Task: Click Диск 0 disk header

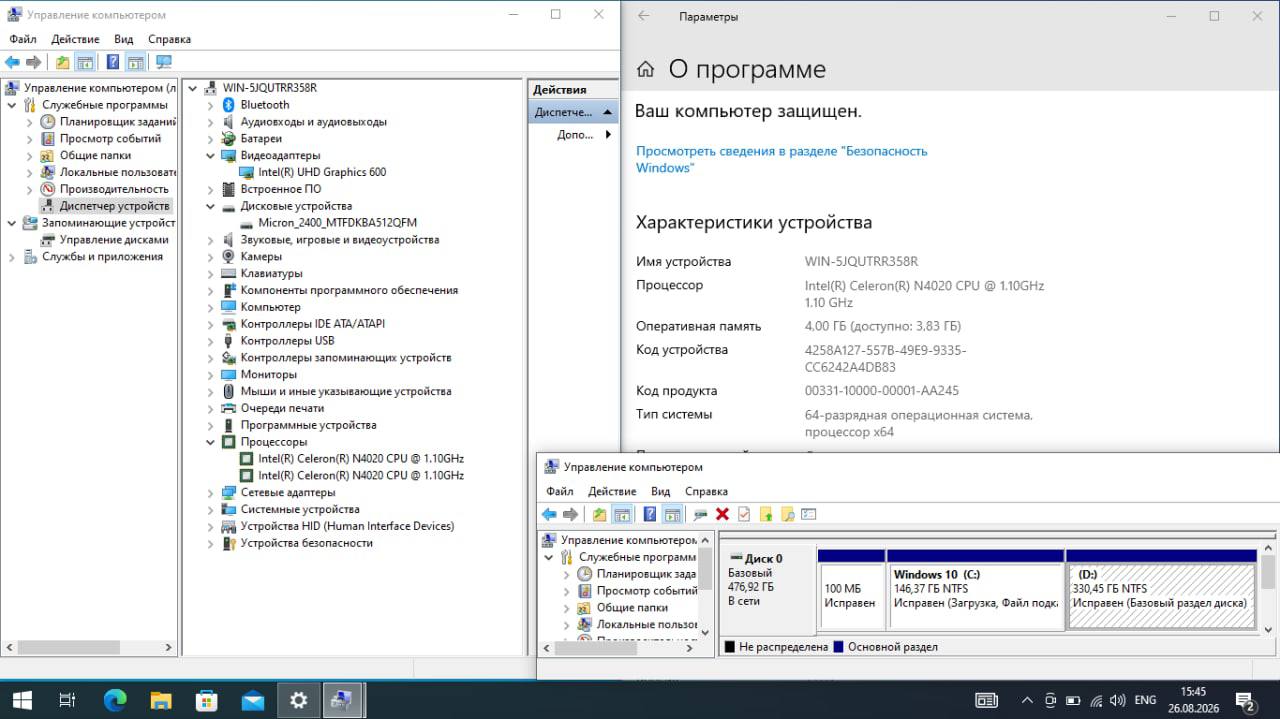Action: pyautogui.click(x=767, y=590)
